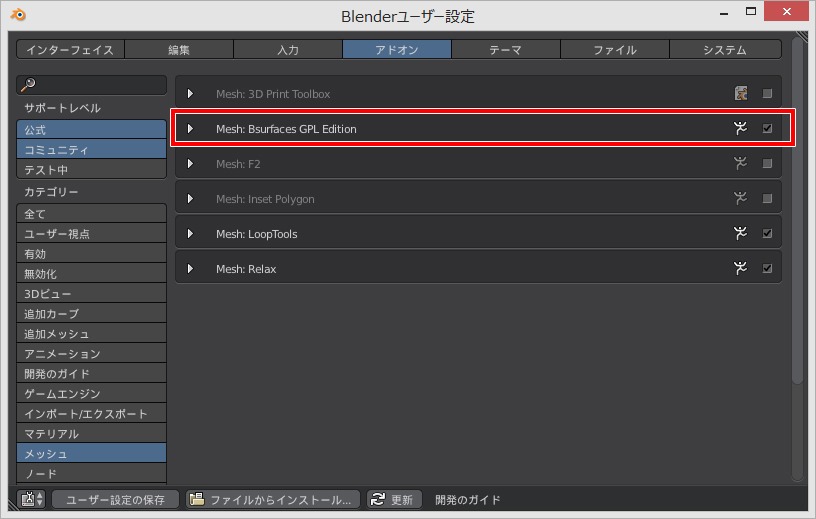This screenshot has width=816, height=519.
Task: Toggle the コミュニティ support level filter
Action: (92, 149)
